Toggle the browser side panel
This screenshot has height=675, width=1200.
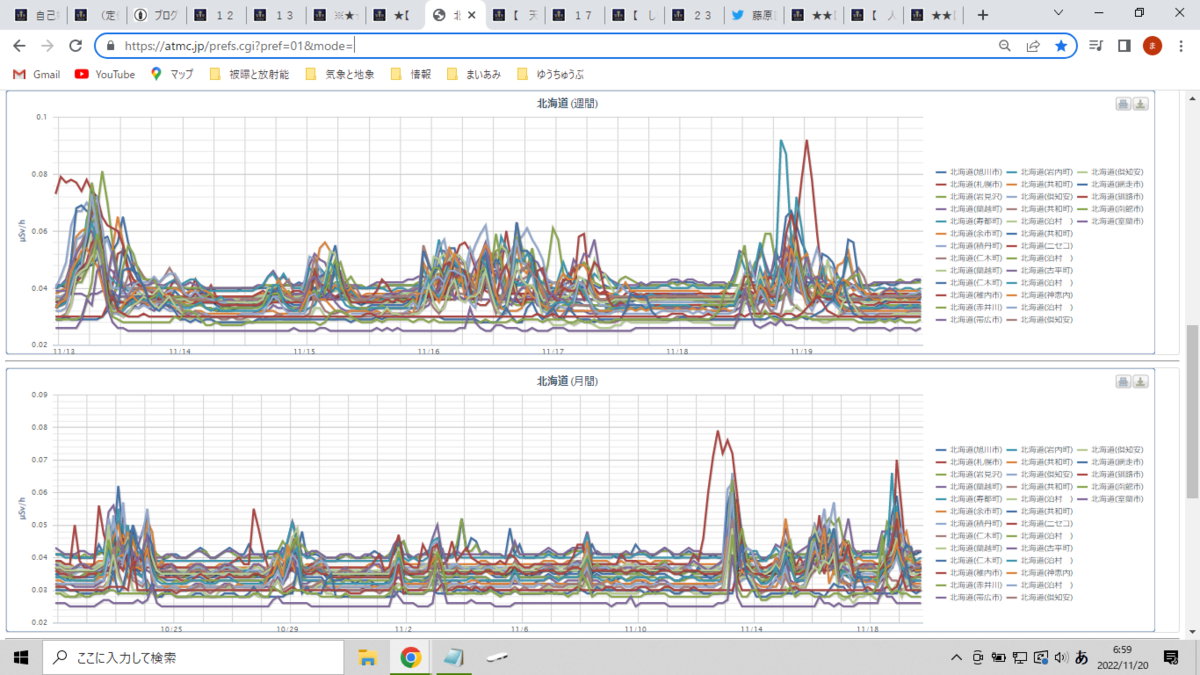[x=1124, y=46]
